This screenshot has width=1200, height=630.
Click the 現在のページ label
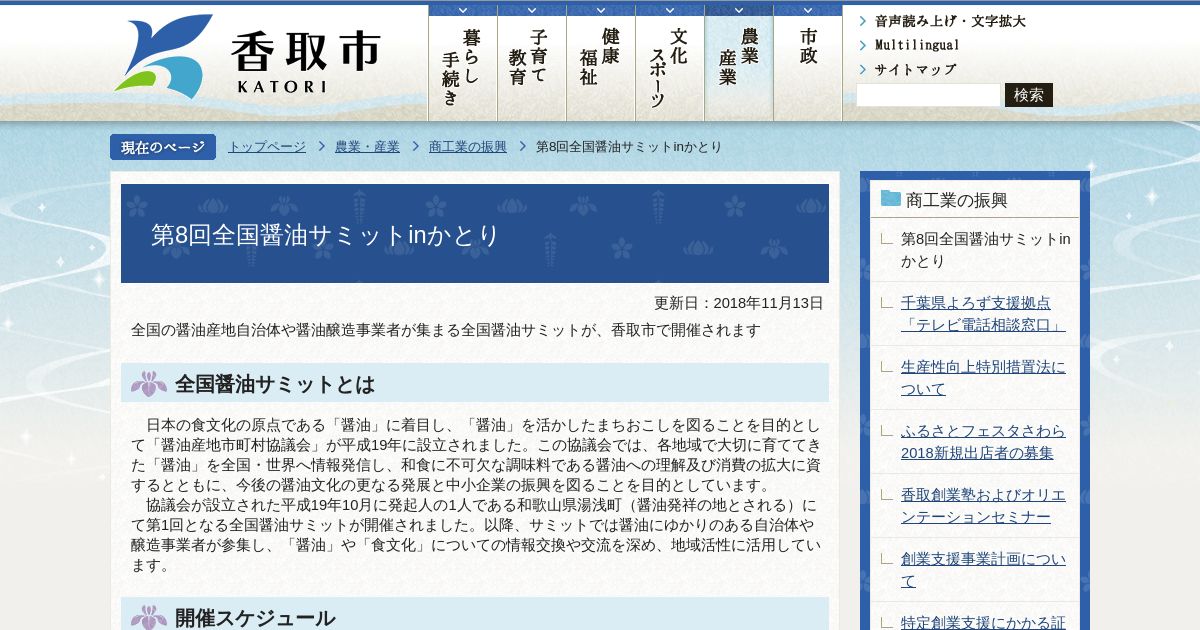[x=163, y=147]
